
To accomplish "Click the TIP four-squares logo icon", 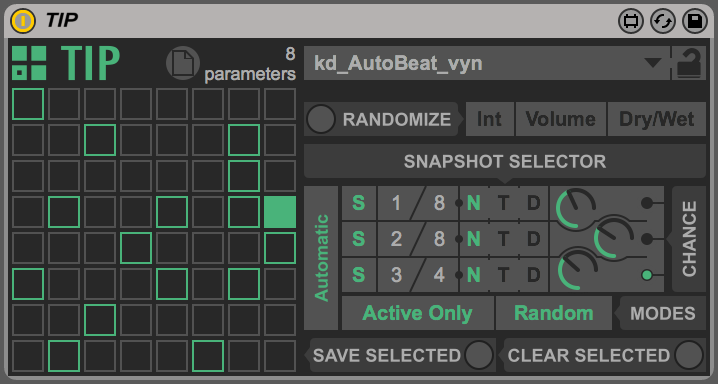I will tap(29, 63).
